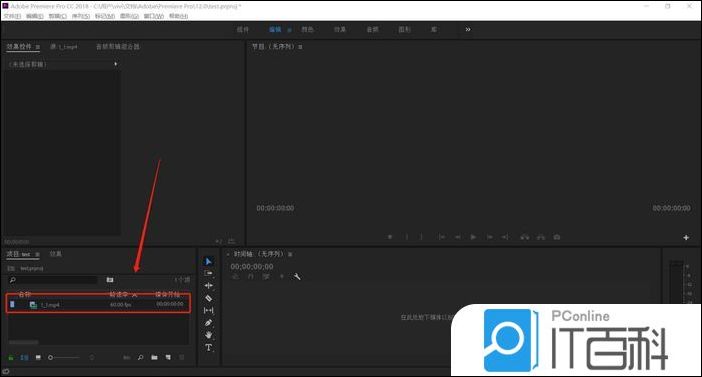Open the Edit menu
Image resolution: width=702 pixels, height=377 pixels.
pos(35,16)
